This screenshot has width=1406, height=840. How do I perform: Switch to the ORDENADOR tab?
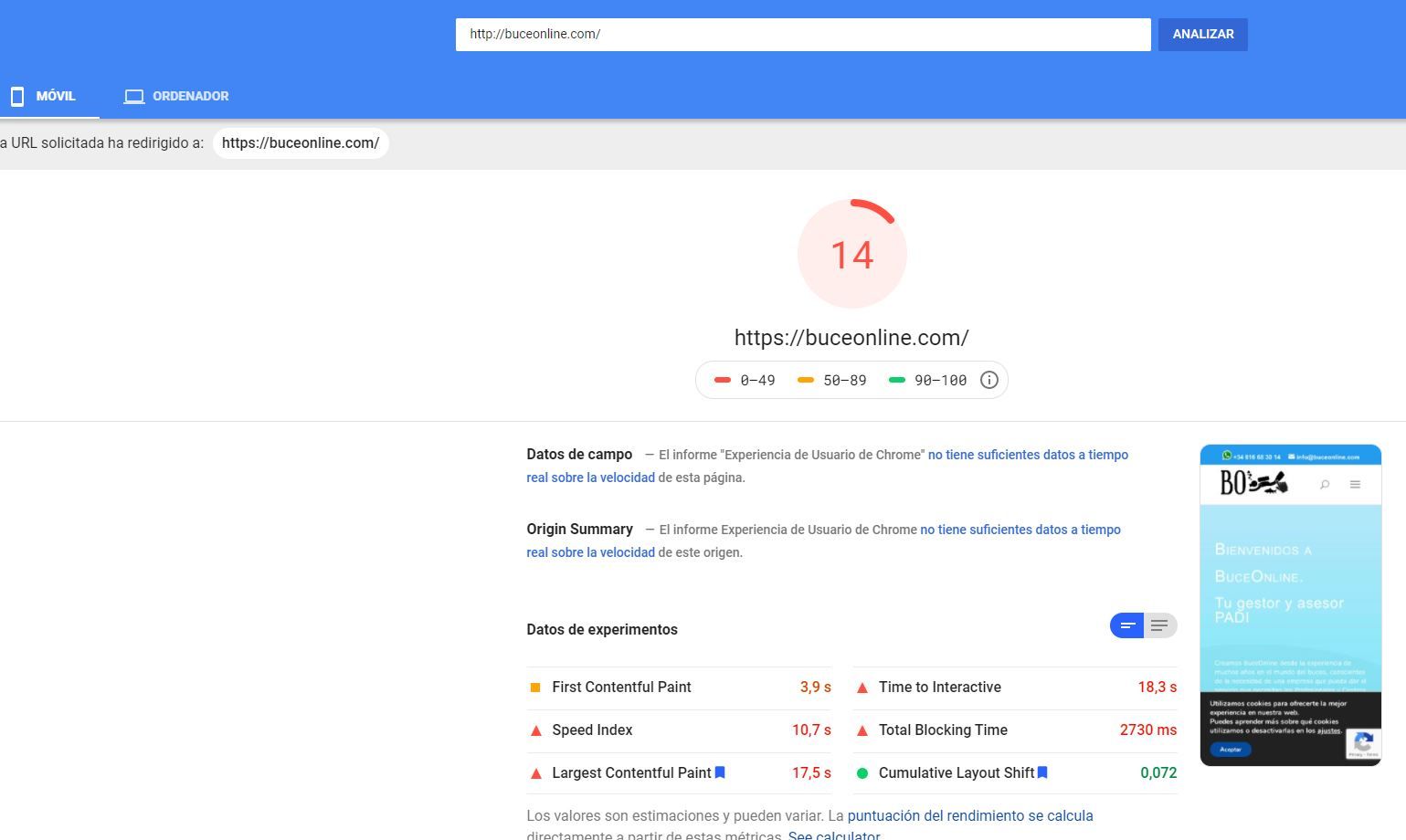(176, 96)
